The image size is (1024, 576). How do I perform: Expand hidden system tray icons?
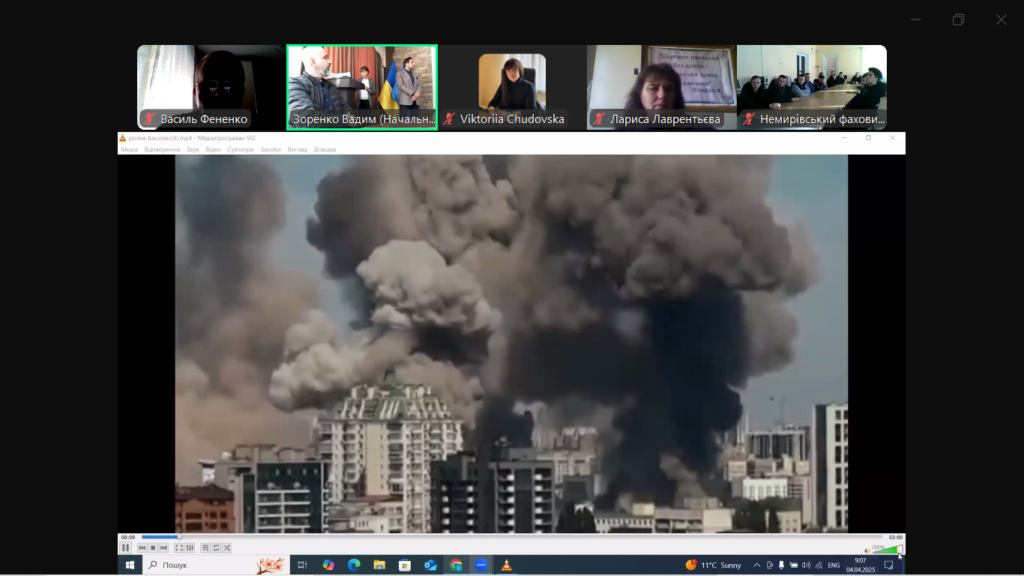(757, 565)
